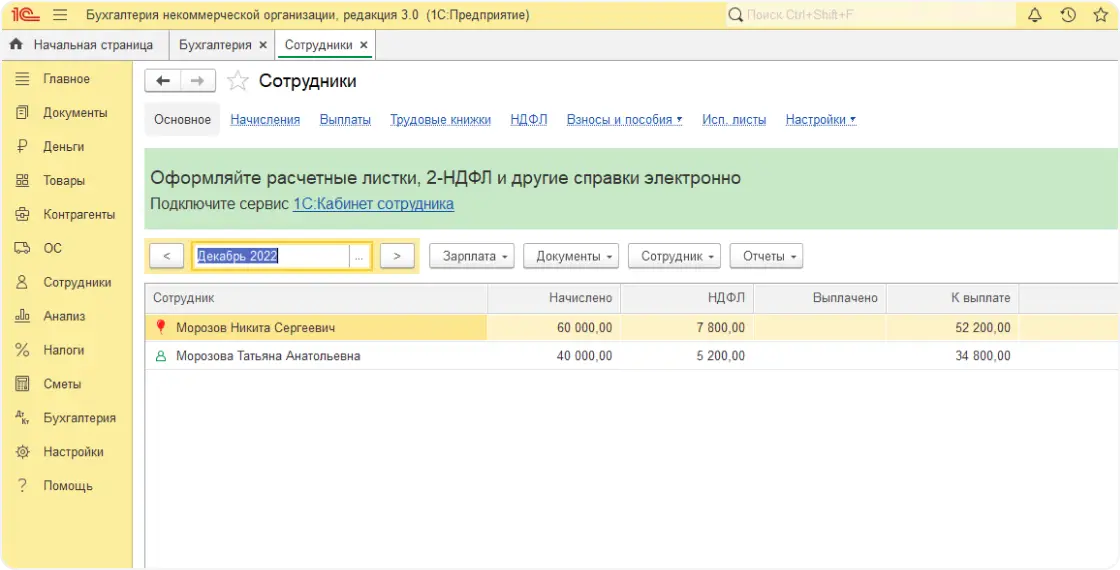Click the 5 200,00 НДФЛ cell
The width and height of the screenshot is (1120, 570).
pos(687,356)
